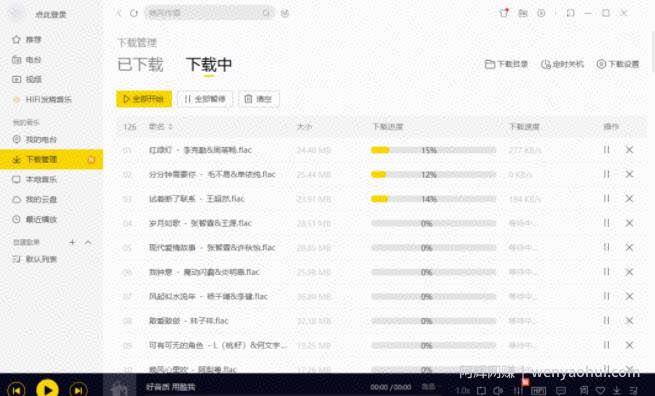The width and height of the screenshot is (655, 396).
Task: Open the 推荐 home page in sidebar
Action: click(x=27, y=40)
